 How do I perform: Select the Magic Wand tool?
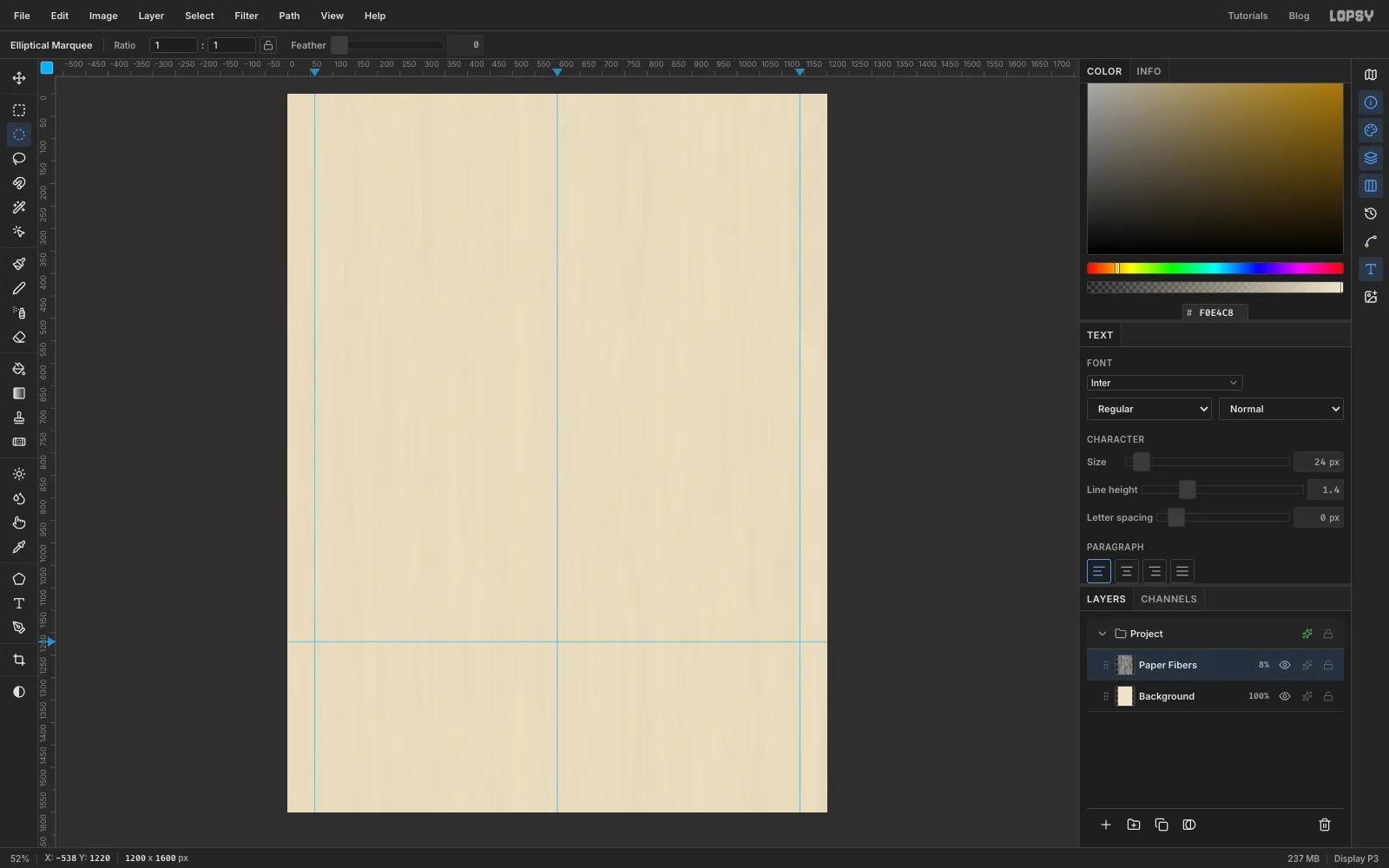point(19,207)
